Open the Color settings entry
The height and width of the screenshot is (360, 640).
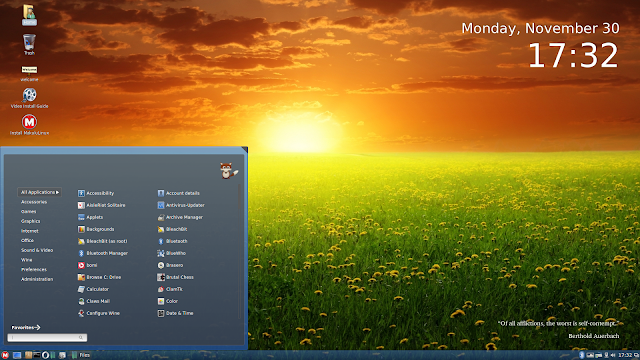point(168,301)
